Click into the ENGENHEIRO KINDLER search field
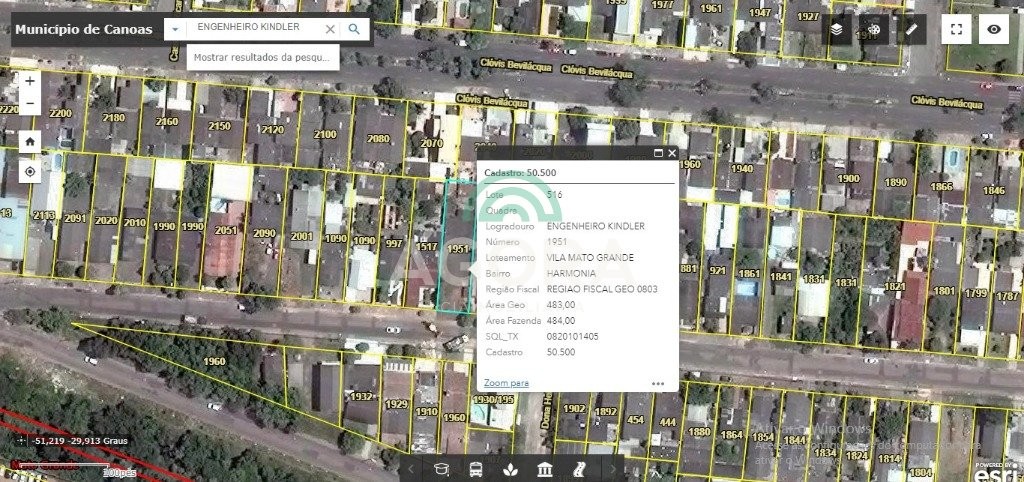 pos(255,29)
